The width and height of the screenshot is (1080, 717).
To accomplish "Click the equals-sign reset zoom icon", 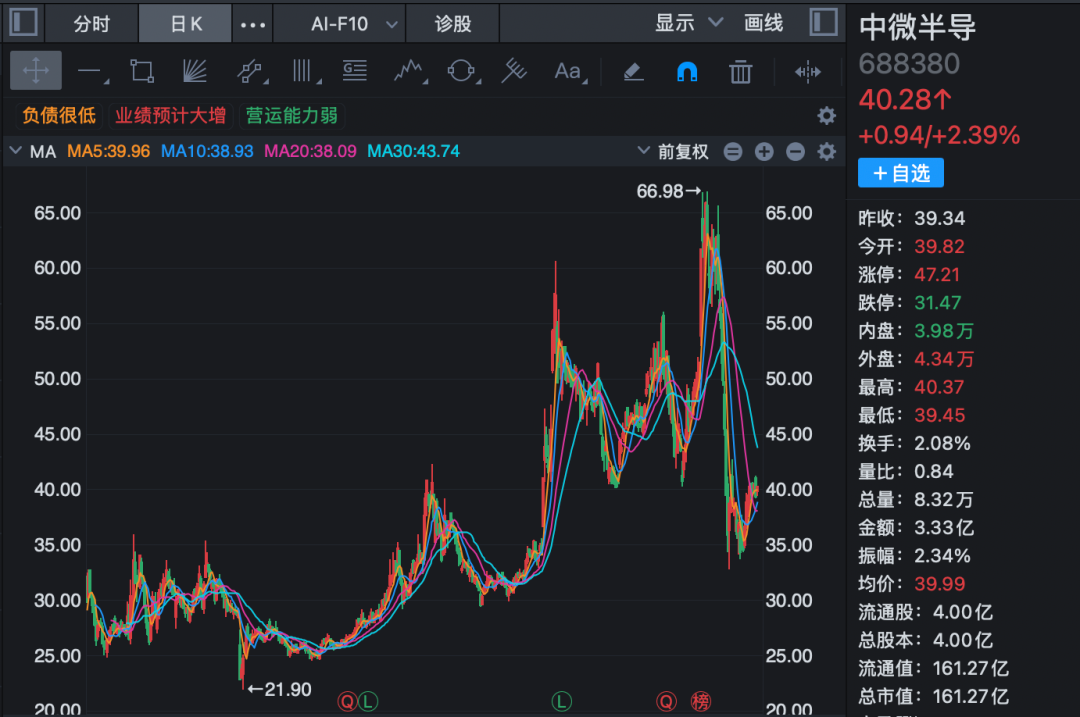I will tap(733, 152).
